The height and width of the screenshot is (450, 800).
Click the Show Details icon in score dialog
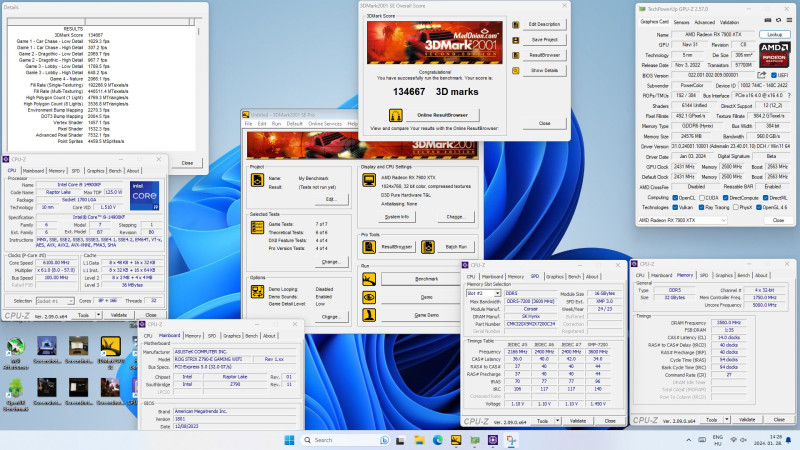(515, 70)
